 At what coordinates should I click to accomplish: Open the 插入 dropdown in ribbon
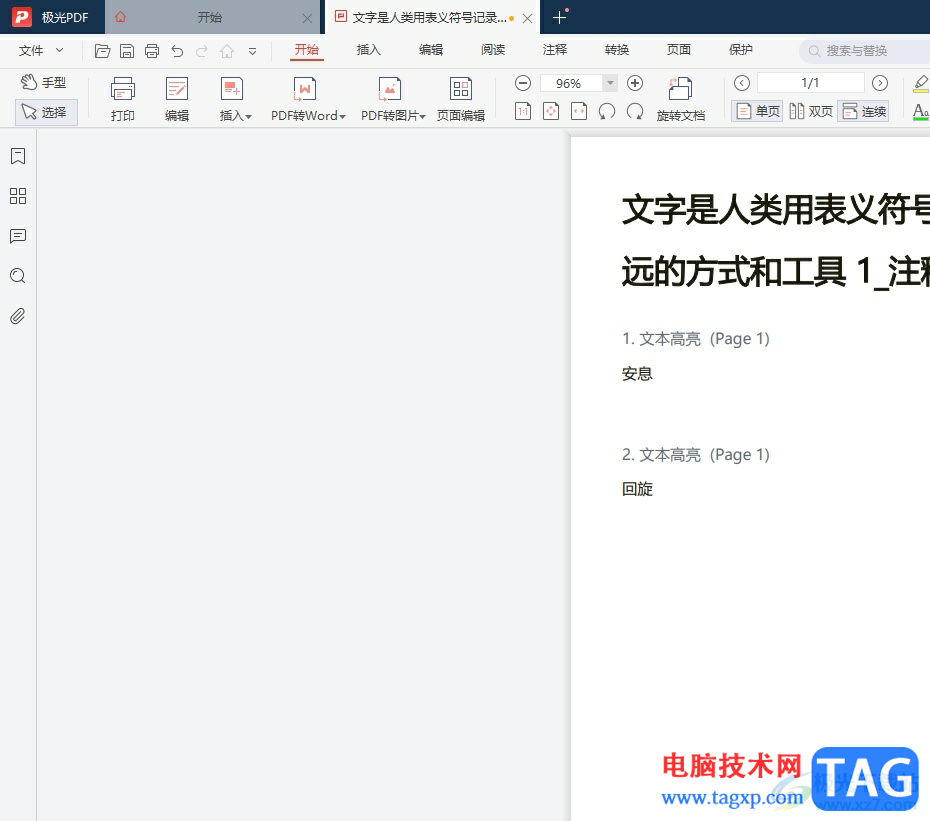point(235,99)
